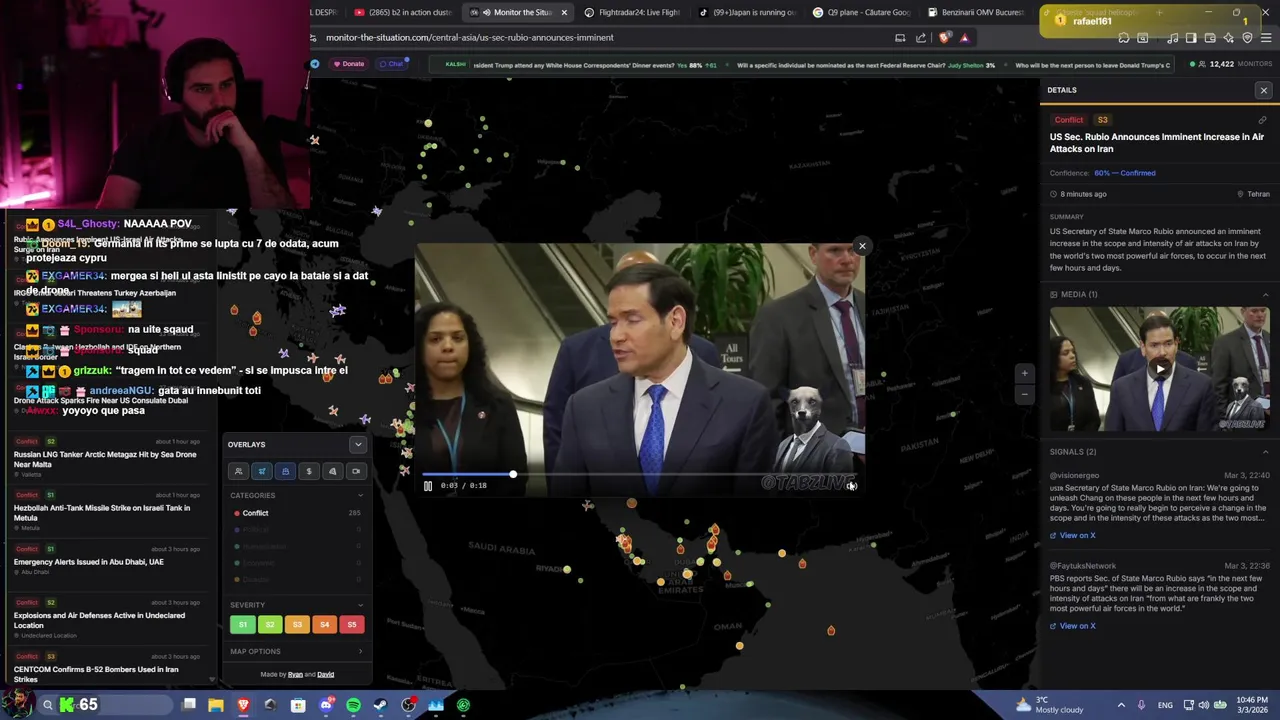Zoom out on the map

tap(1024, 395)
